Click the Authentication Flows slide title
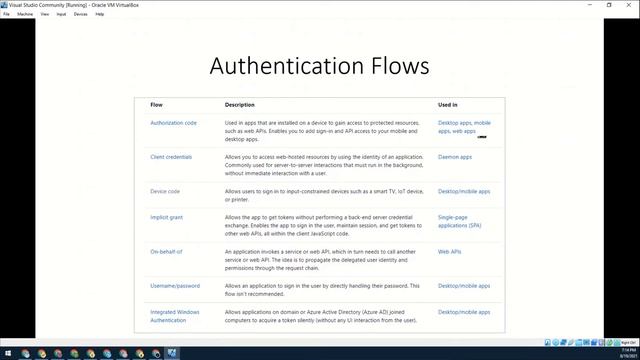The height and width of the screenshot is (360, 640). [x=320, y=66]
